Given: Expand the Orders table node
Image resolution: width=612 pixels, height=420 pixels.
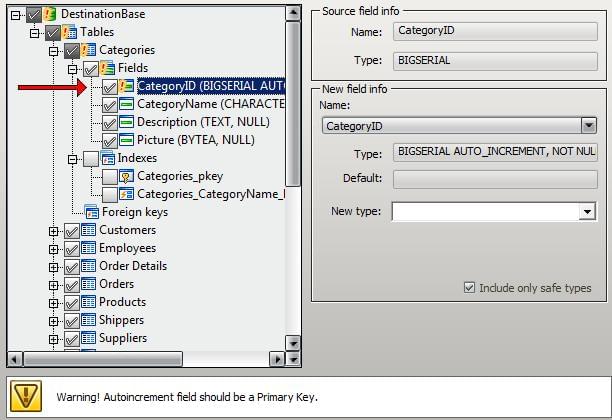Looking at the screenshot, I should 53,285.
